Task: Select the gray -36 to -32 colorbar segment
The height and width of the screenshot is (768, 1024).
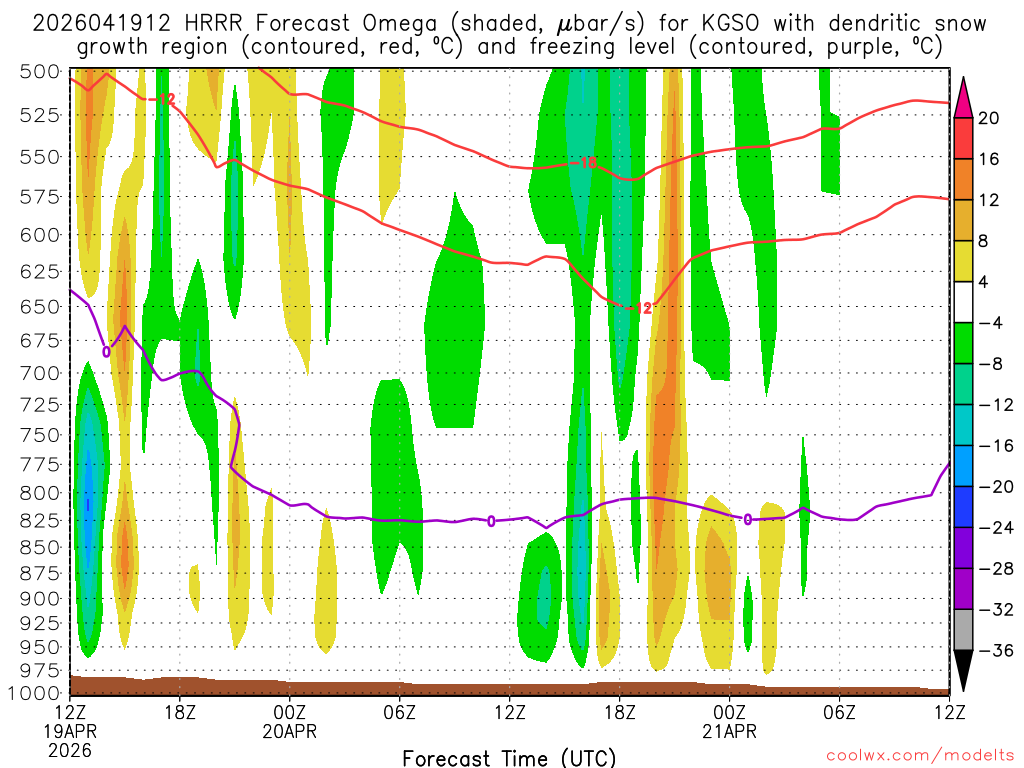Action: click(x=963, y=630)
